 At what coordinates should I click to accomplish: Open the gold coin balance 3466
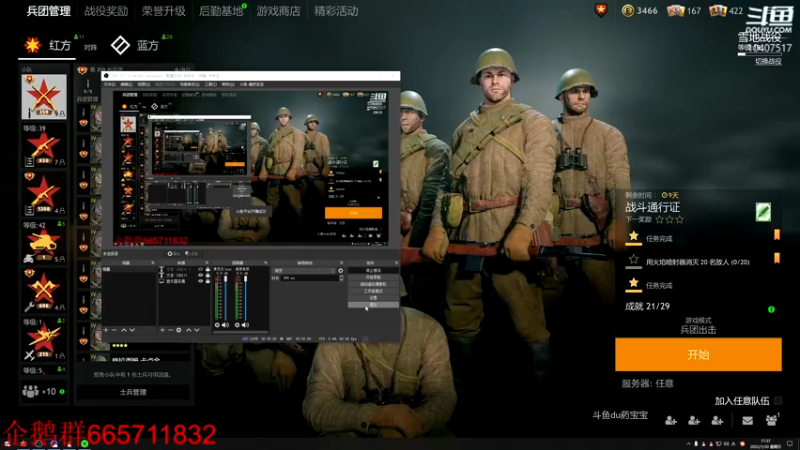pyautogui.click(x=639, y=11)
